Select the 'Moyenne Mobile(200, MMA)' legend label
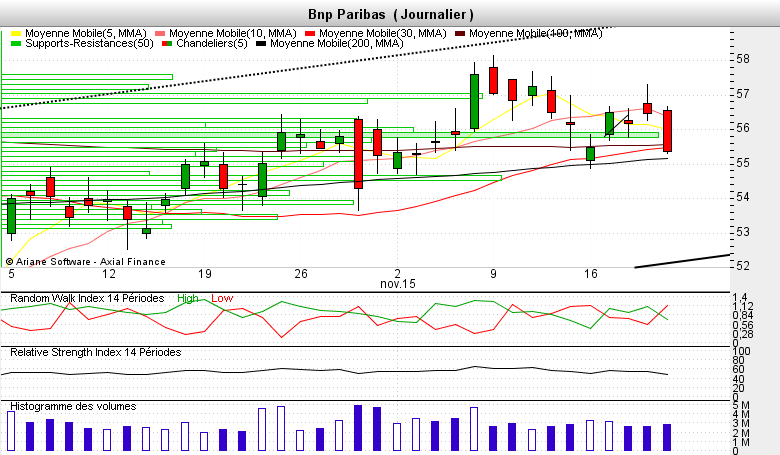This screenshot has height=455, width=780. tap(337, 43)
